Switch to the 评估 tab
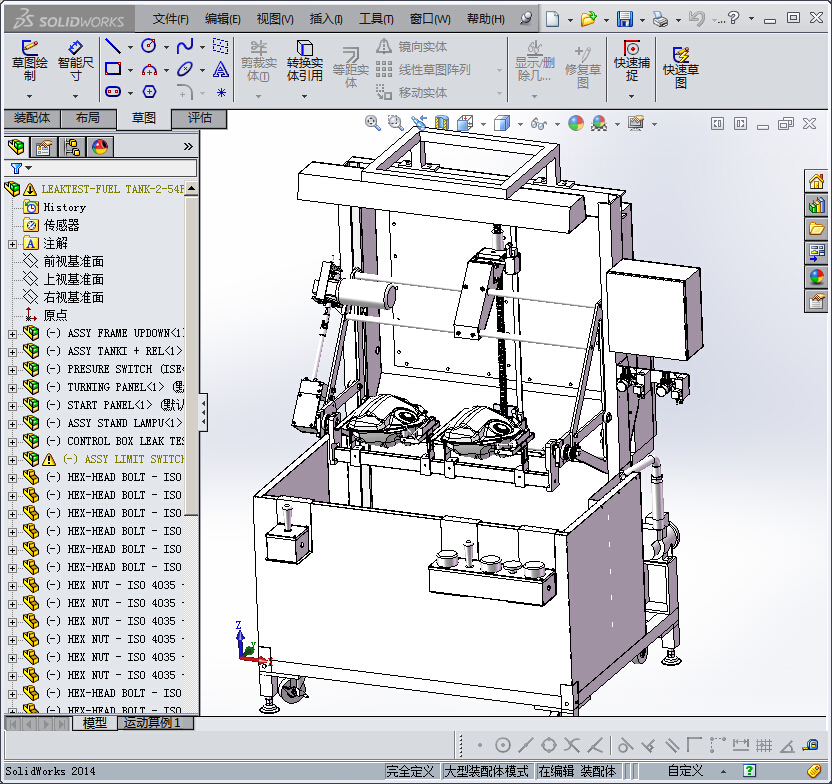832x784 pixels. pyautogui.click(x=200, y=118)
